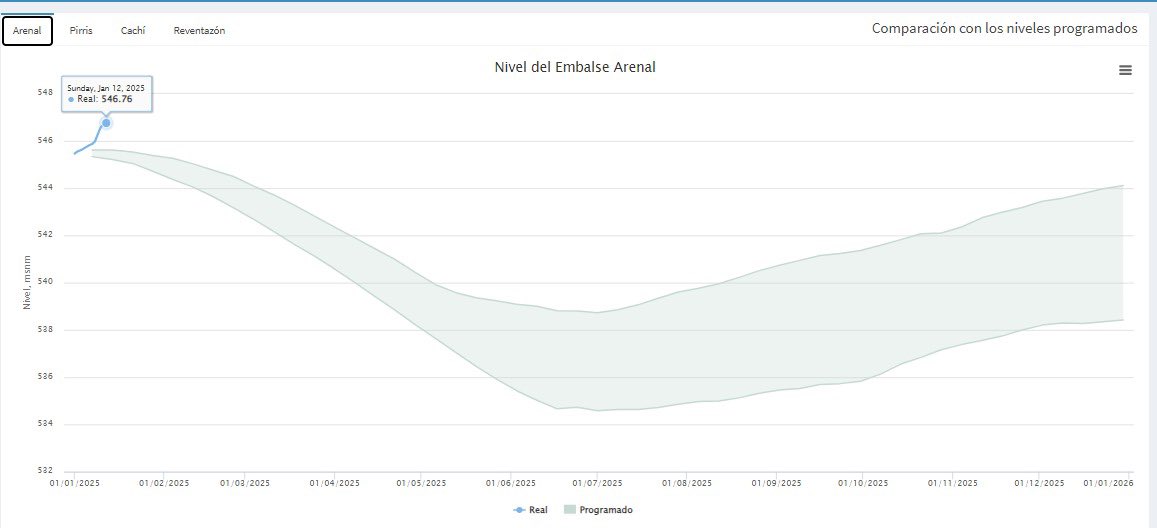1157x528 pixels.
Task: Switch to the Pirris tab
Action: (81, 31)
